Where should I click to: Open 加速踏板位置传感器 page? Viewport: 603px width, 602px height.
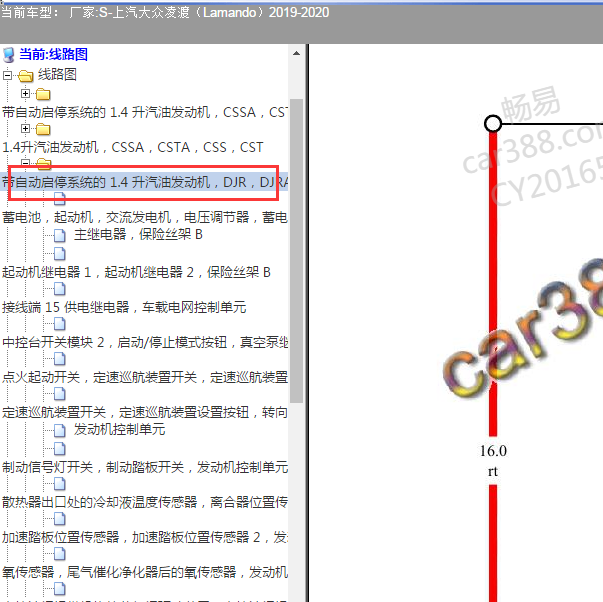(145, 537)
